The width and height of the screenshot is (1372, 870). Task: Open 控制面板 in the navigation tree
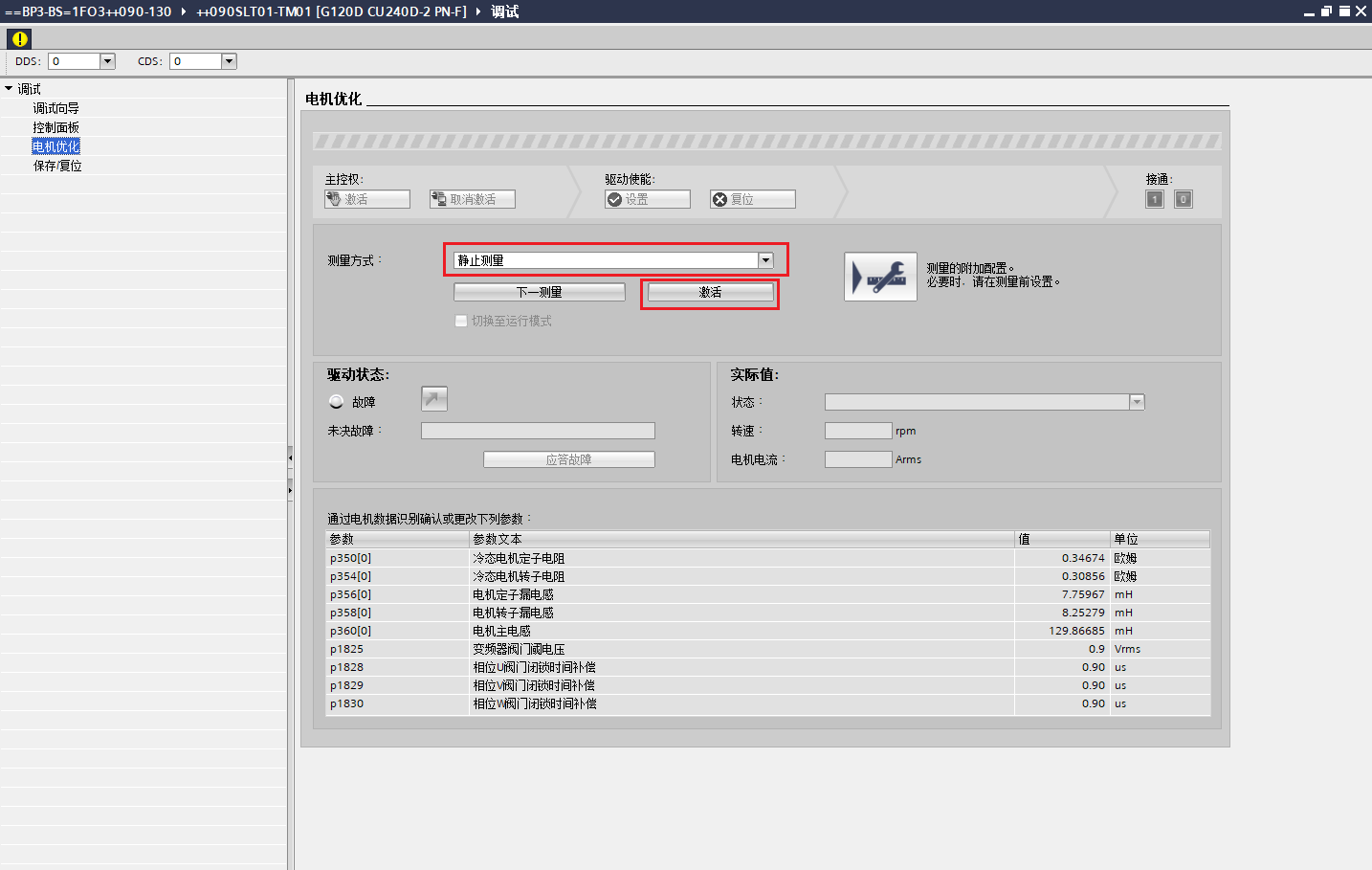tap(56, 127)
